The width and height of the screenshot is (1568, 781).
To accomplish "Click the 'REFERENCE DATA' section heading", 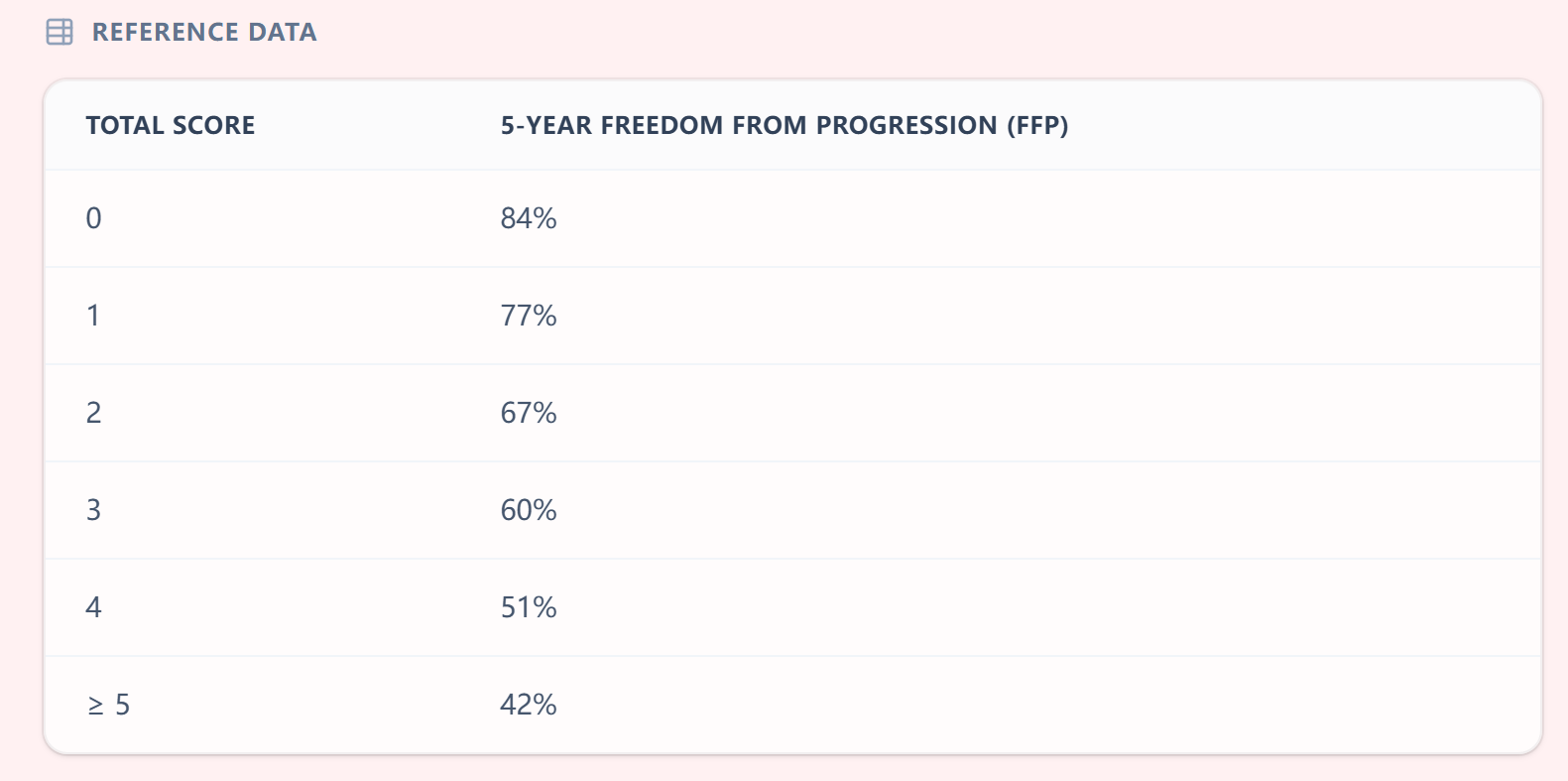I will 203,33.
